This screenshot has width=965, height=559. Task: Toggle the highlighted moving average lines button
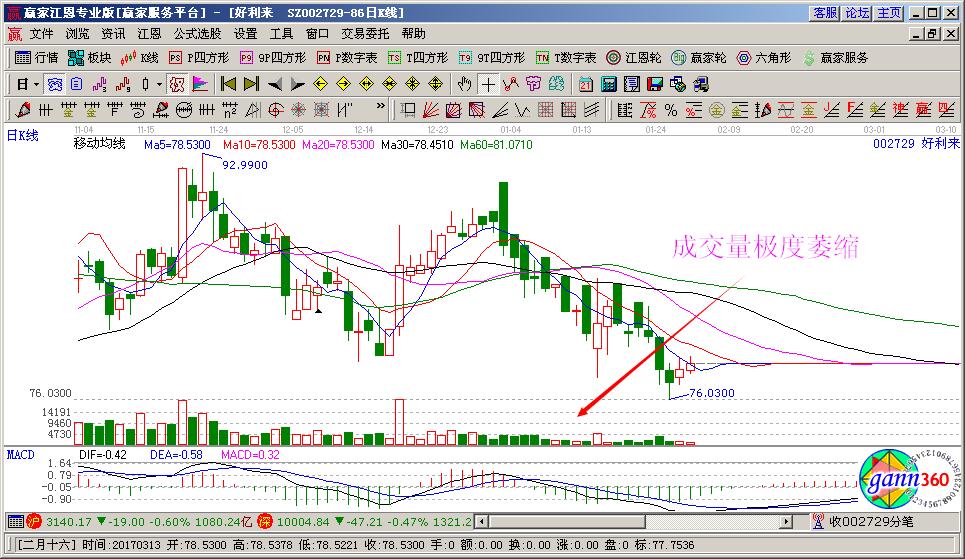pos(56,84)
